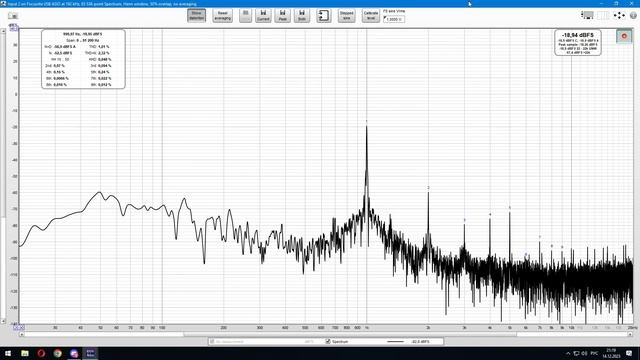Click the save button left of Current
Image resolution: width=640 pixels, height=360 pixels.
point(245,16)
